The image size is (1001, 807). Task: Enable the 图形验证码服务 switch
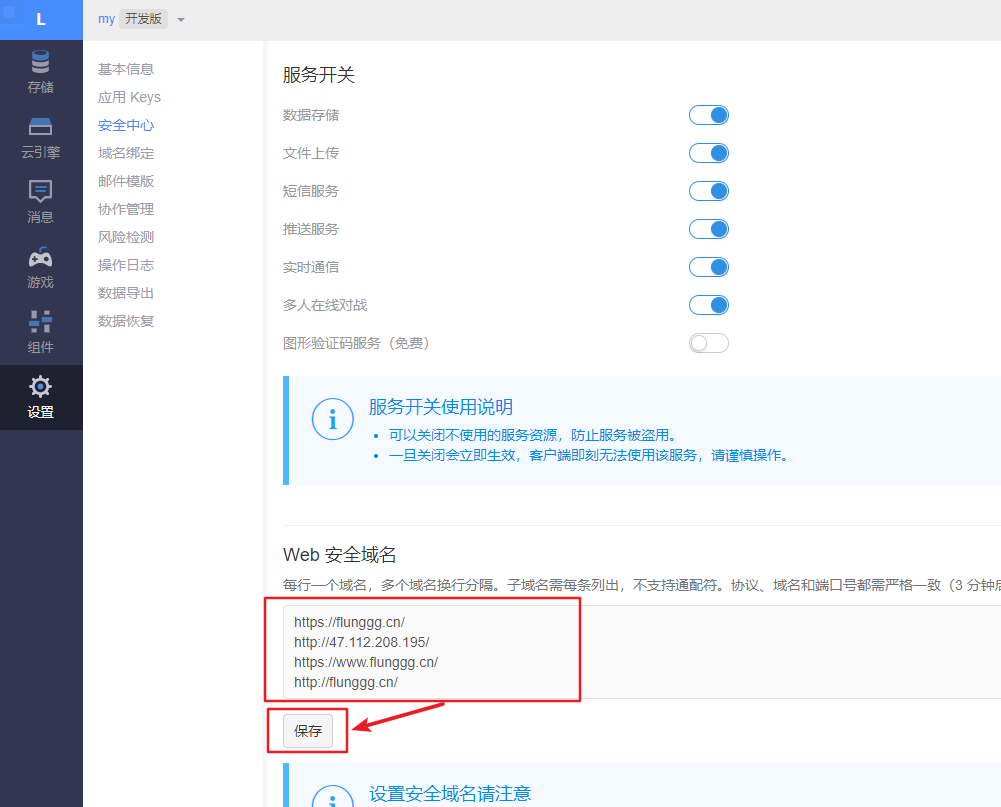pos(709,343)
